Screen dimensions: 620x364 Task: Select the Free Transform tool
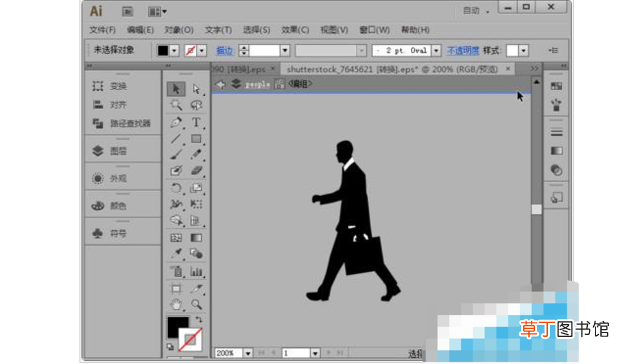[196, 204]
